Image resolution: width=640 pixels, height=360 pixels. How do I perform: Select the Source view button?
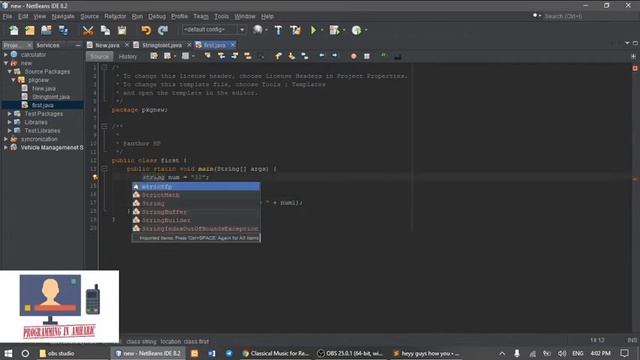pos(100,56)
